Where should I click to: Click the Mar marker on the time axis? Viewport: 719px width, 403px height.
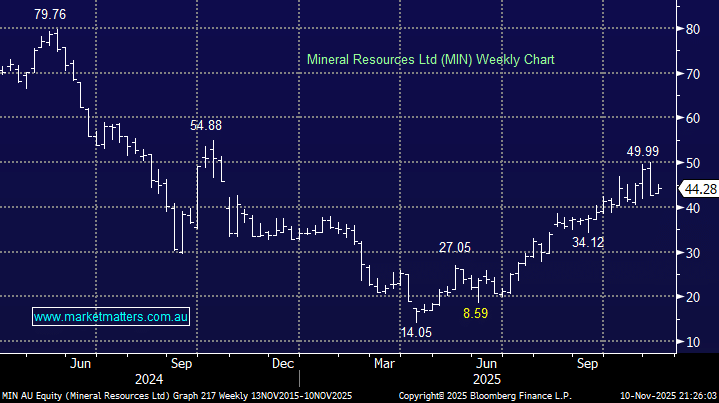click(383, 364)
